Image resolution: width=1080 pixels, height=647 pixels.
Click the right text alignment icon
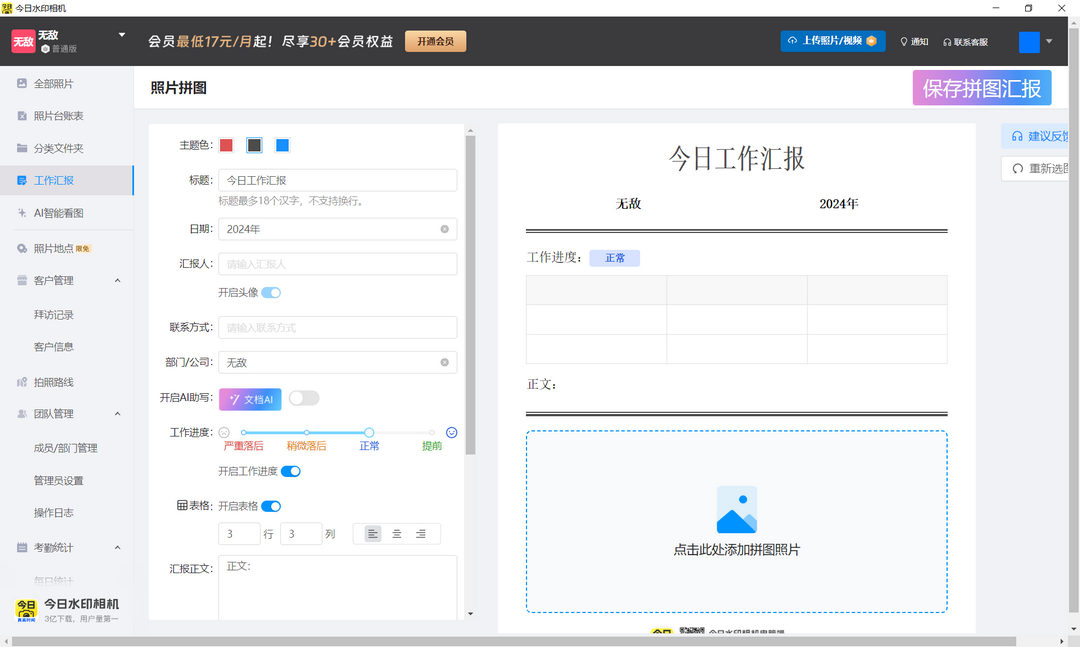pos(421,534)
